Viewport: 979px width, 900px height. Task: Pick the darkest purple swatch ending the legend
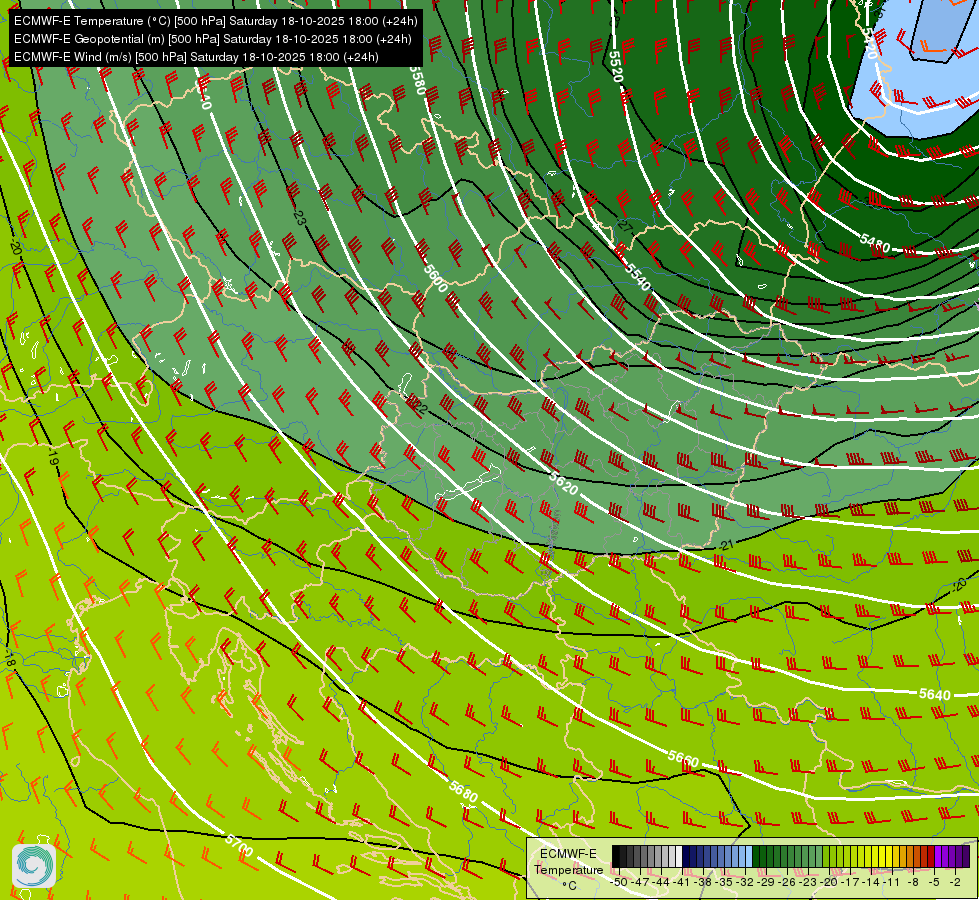tap(967, 856)
